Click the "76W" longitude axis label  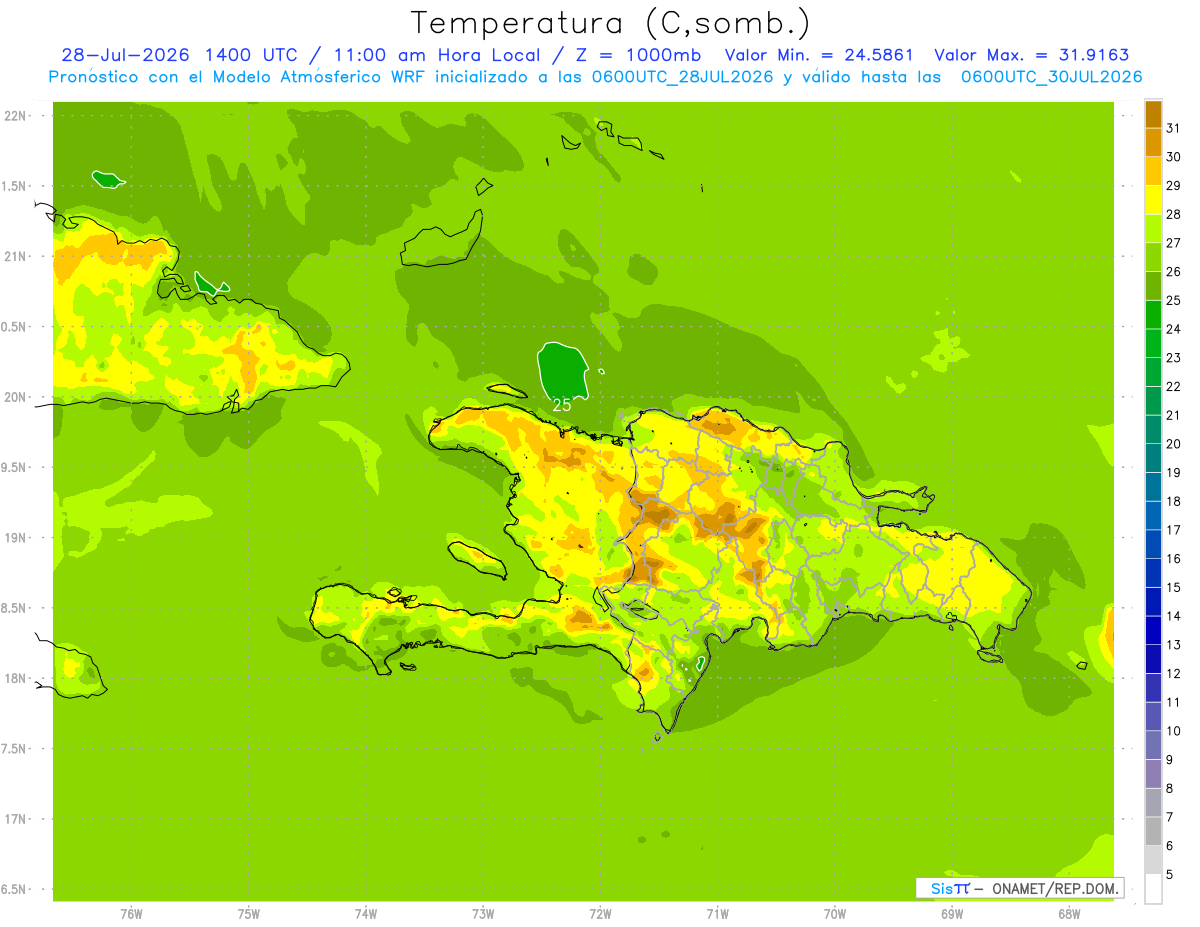point(131,914)
